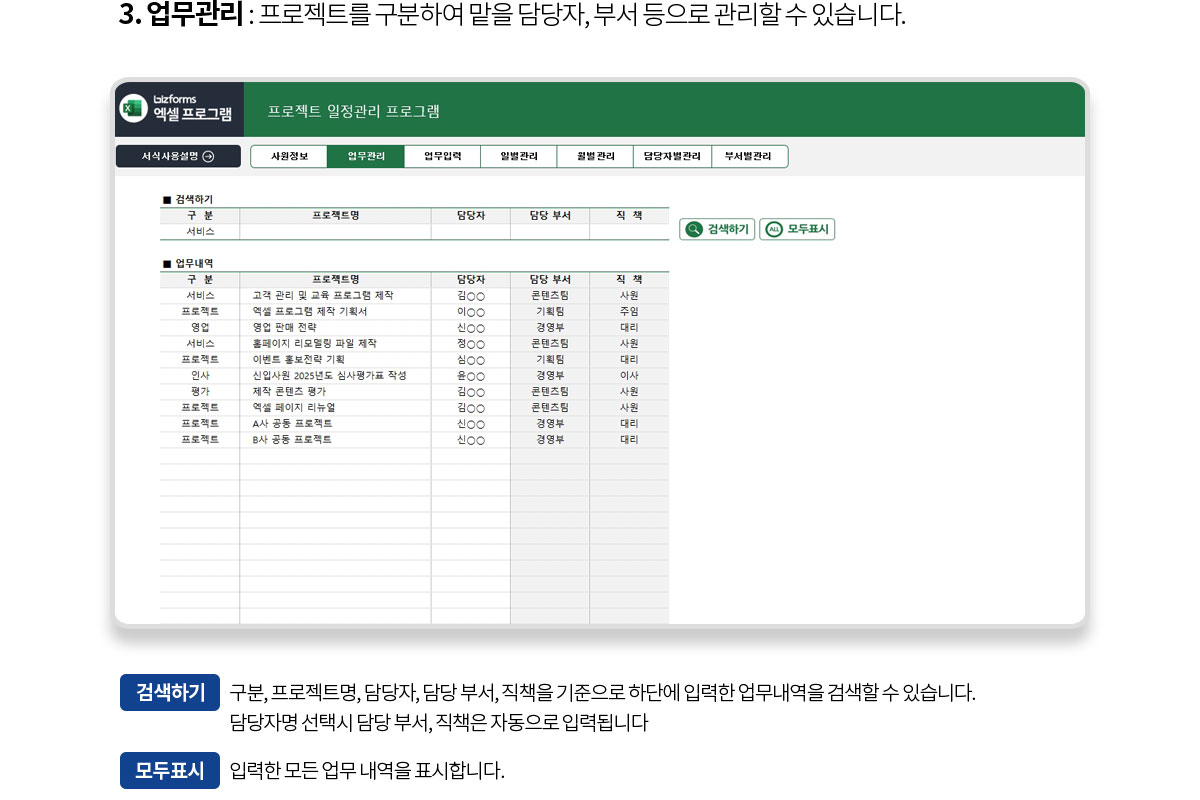Select the search 구분 cell containing 서비스

click(x=200, y=232)
